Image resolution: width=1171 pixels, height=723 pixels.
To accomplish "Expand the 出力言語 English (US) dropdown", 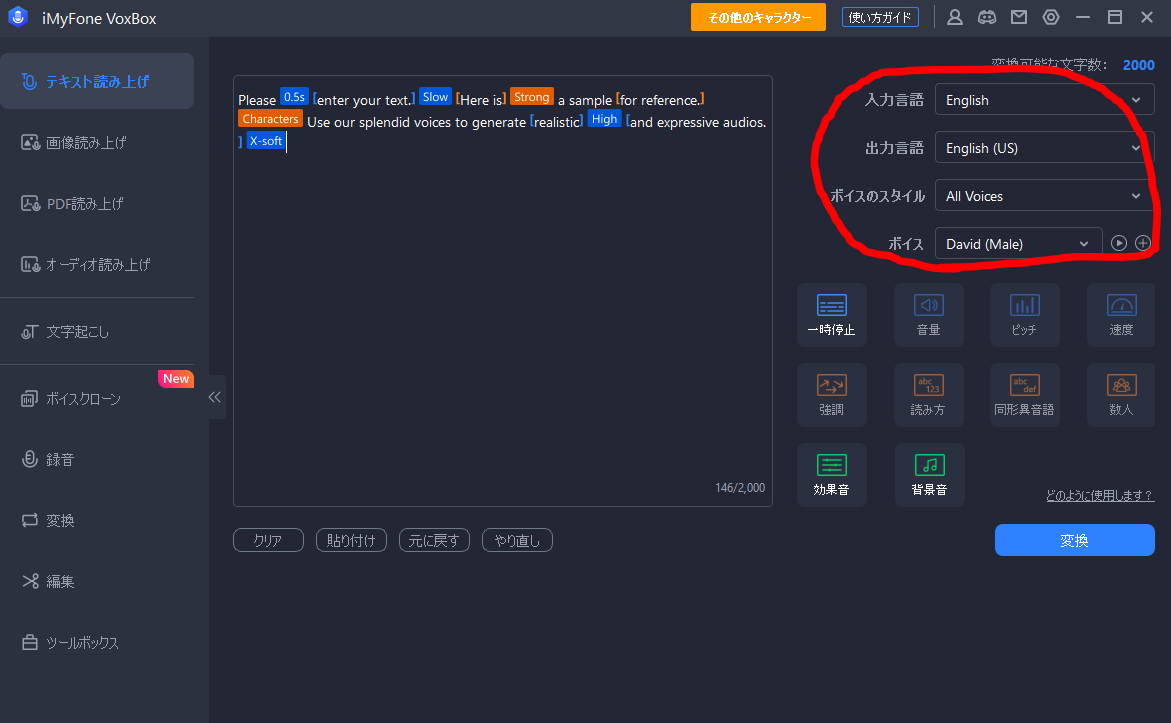I will pyautogui.click(x=1044, y=148).
